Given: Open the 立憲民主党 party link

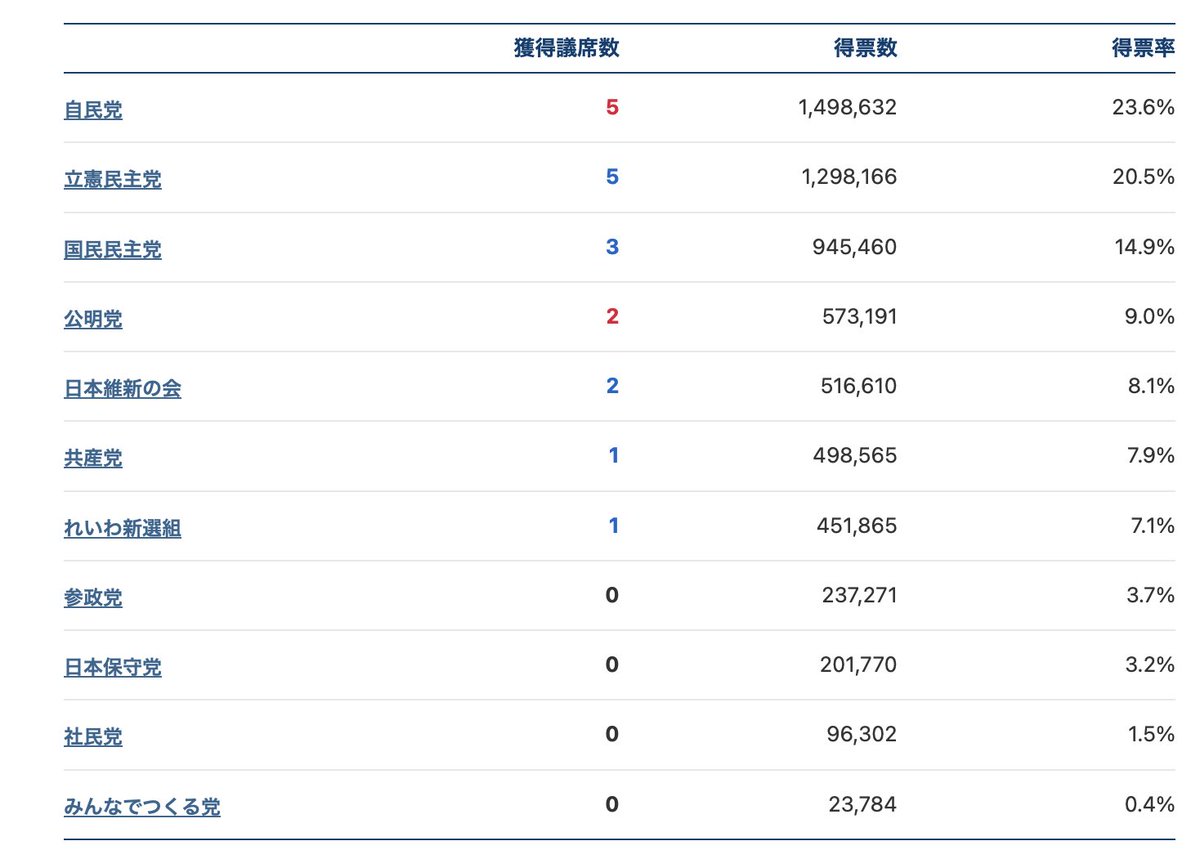Looking at the screenshot, I should click(x=113, y=180).
